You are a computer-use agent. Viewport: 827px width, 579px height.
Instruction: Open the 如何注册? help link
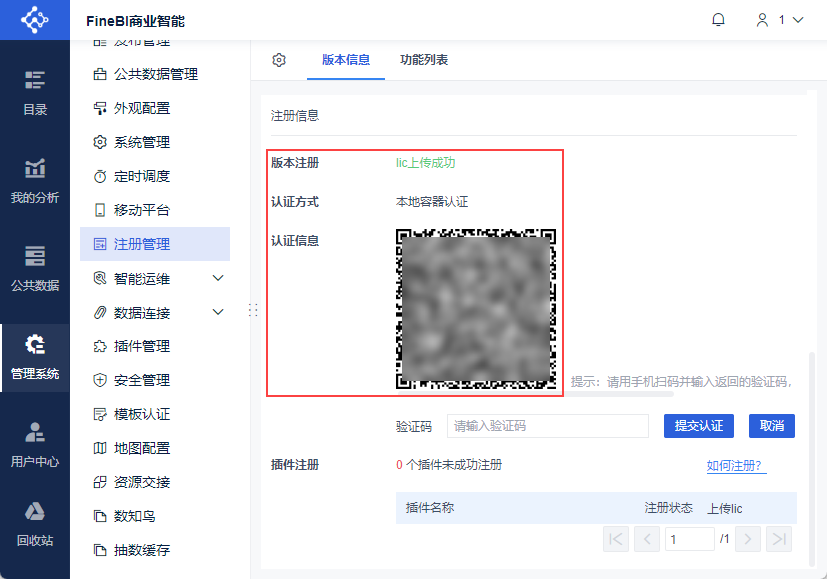point(734,466)
